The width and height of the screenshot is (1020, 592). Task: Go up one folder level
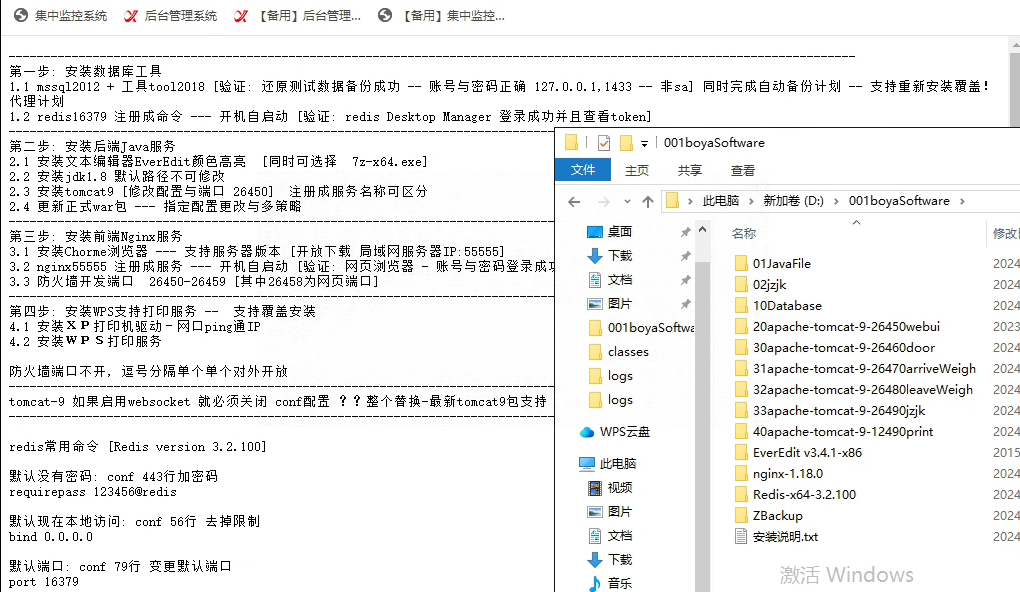tap(648, 202)
